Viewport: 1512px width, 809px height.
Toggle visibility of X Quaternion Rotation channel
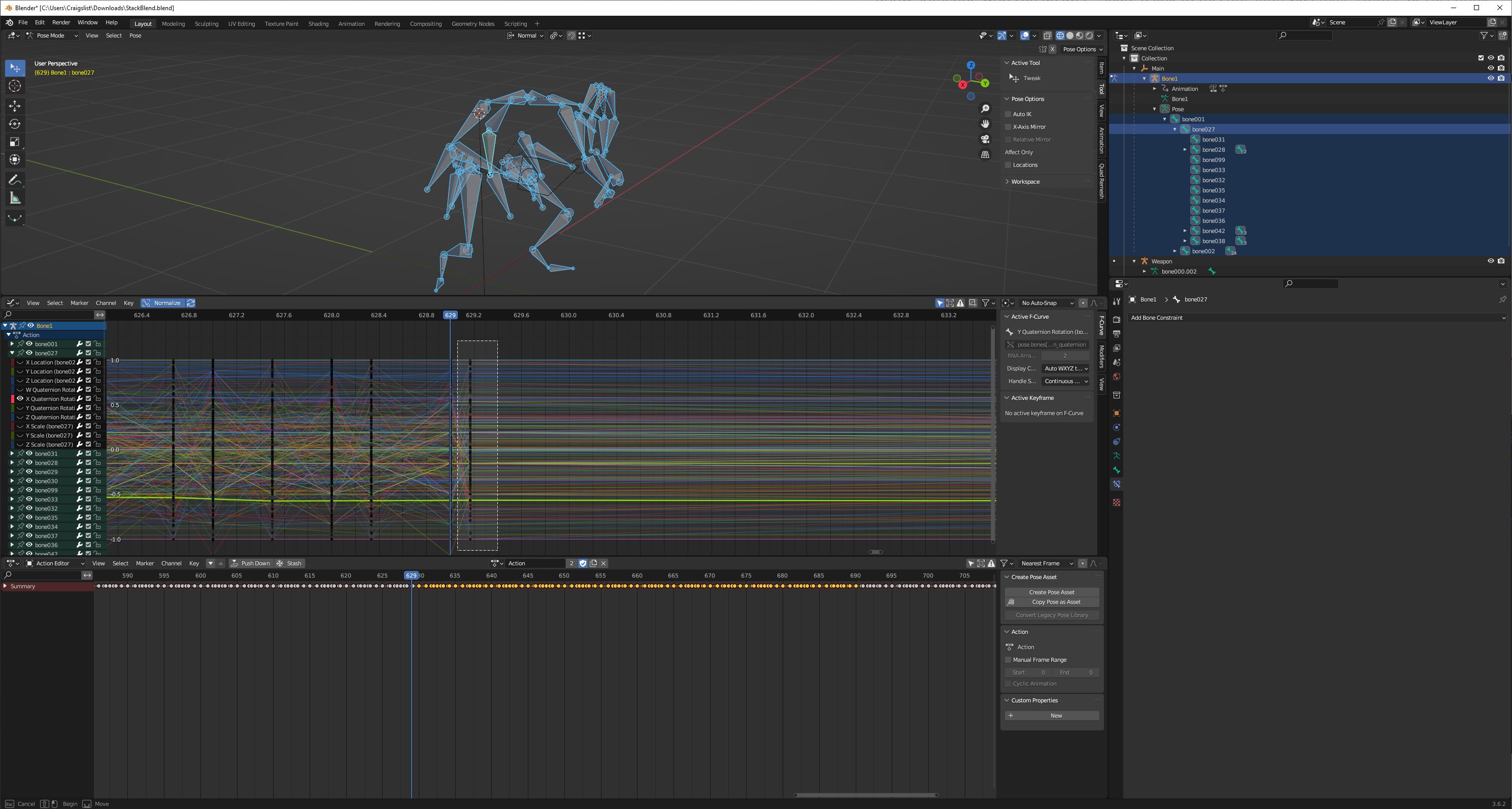point(20,398)
